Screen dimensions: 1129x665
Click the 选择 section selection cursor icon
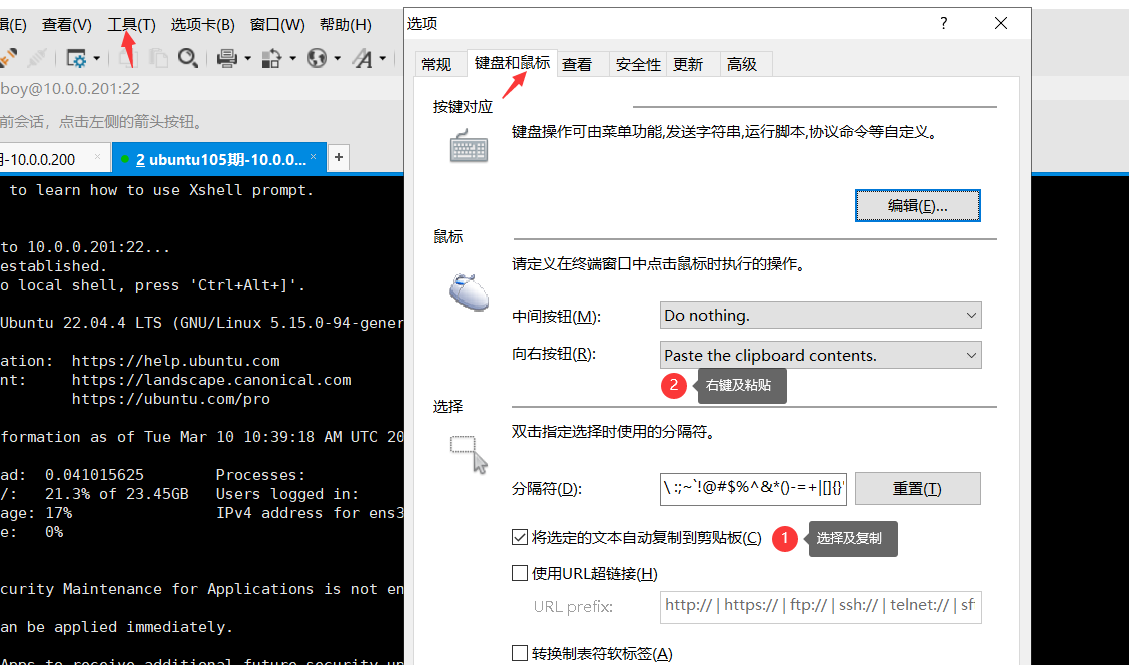pyautogui.click(x=469, y=454)
